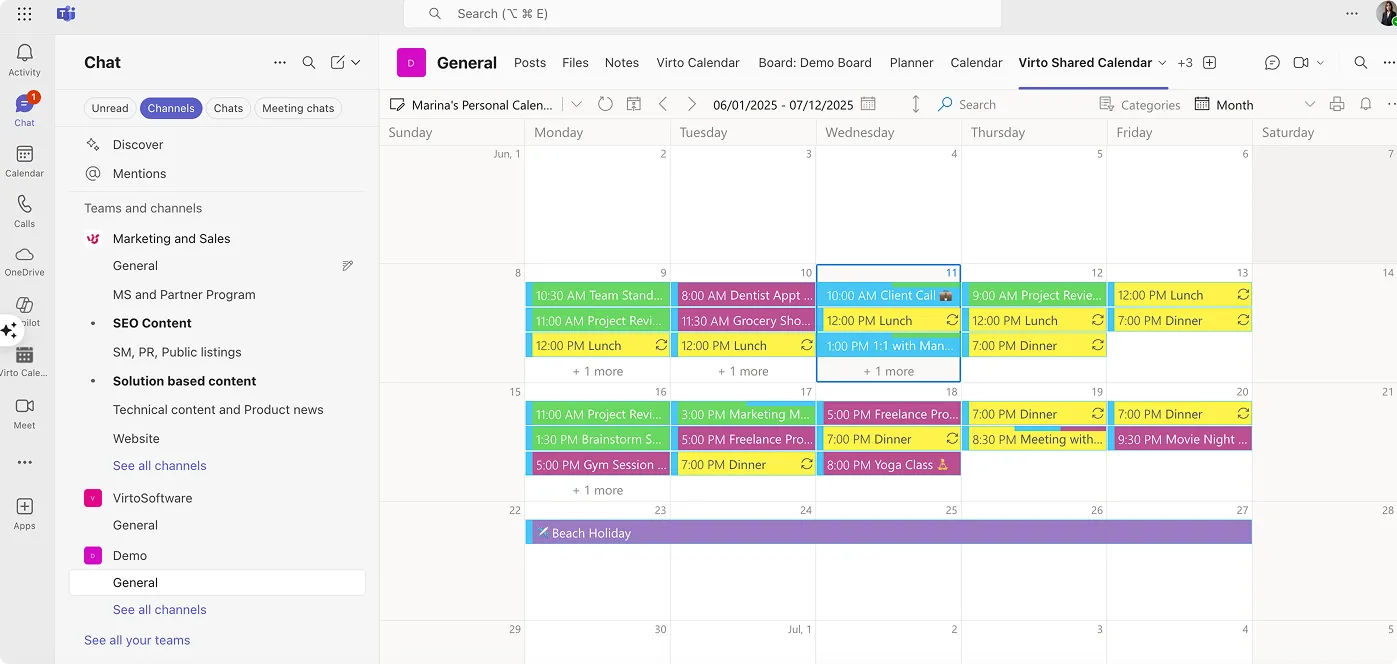
Task: Open OneDrive from the left rail
Action: tap(24, 258)
